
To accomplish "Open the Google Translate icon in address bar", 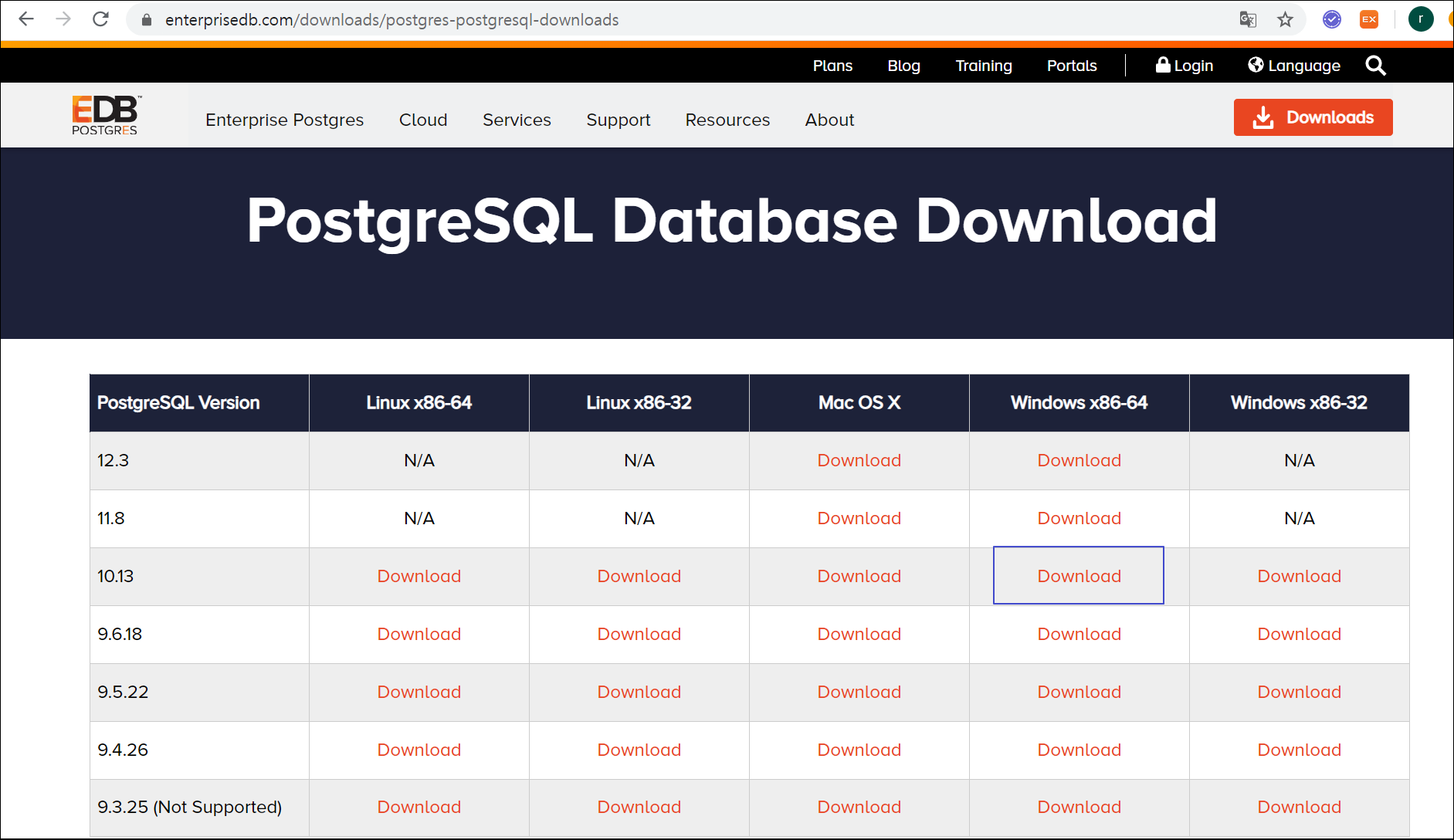I will (1248, 19).
